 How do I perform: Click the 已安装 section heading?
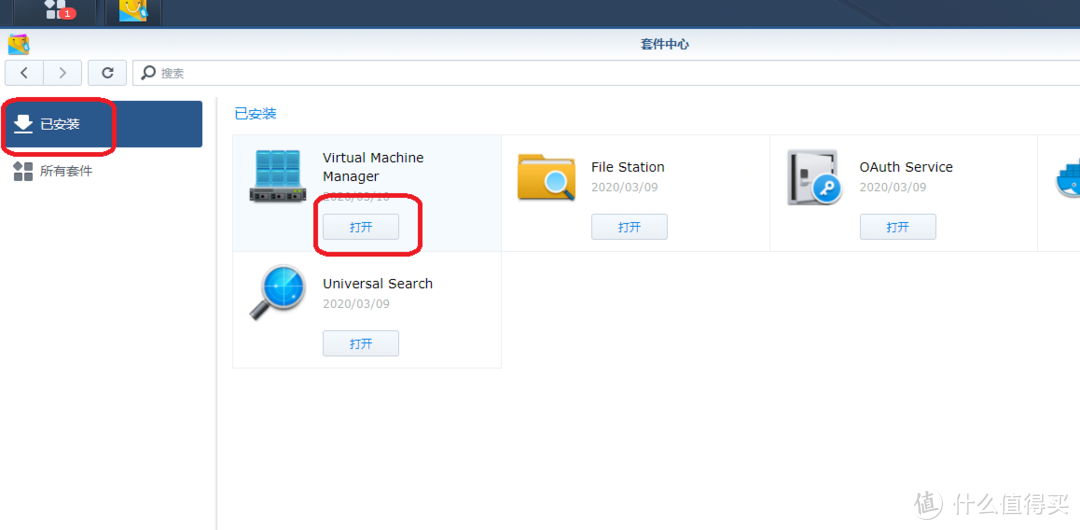pyautogui.click(x=256, y=114)
